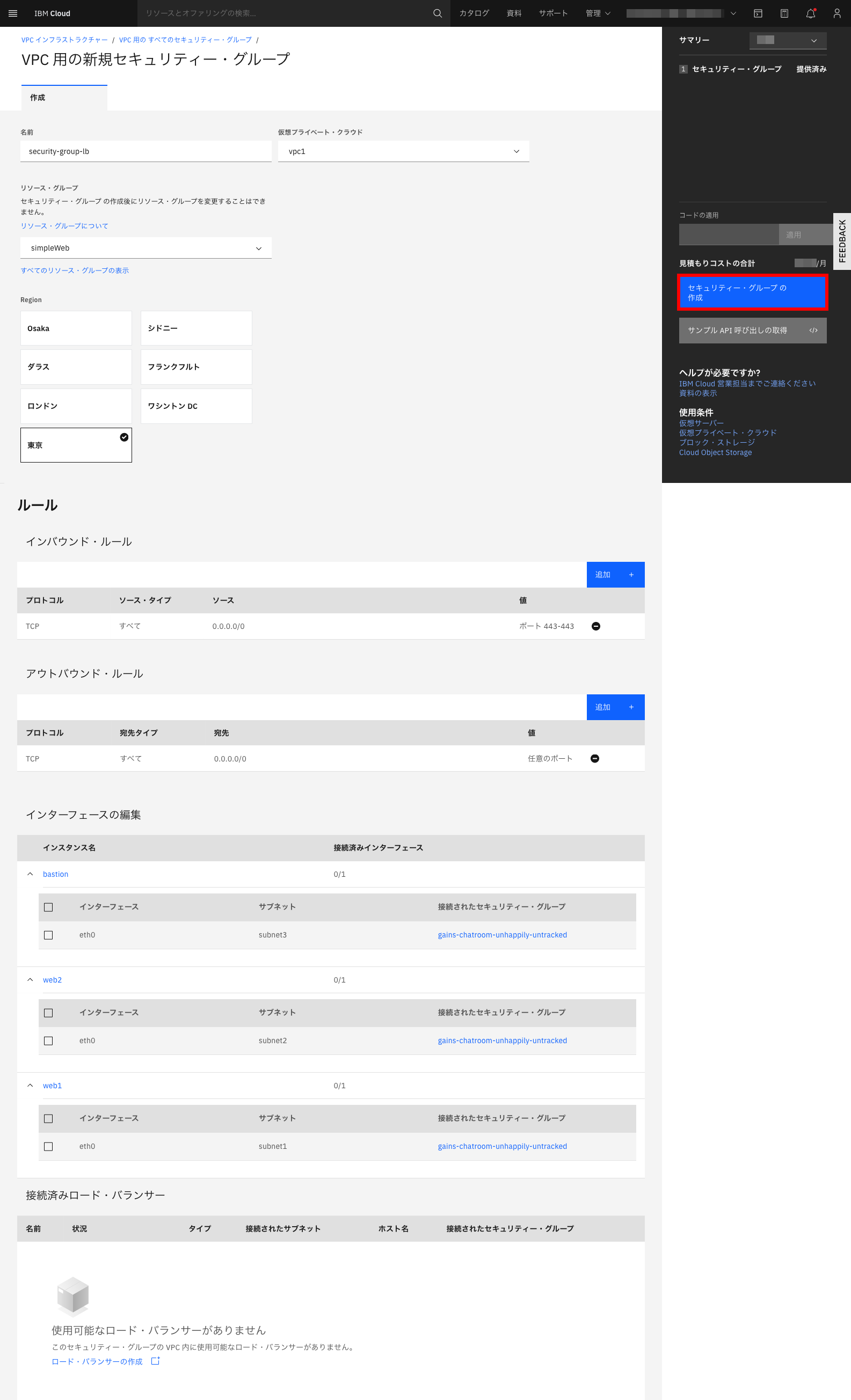851x1400 pixels.
Task: Open the bastion instance link
Action: (56, 874)
